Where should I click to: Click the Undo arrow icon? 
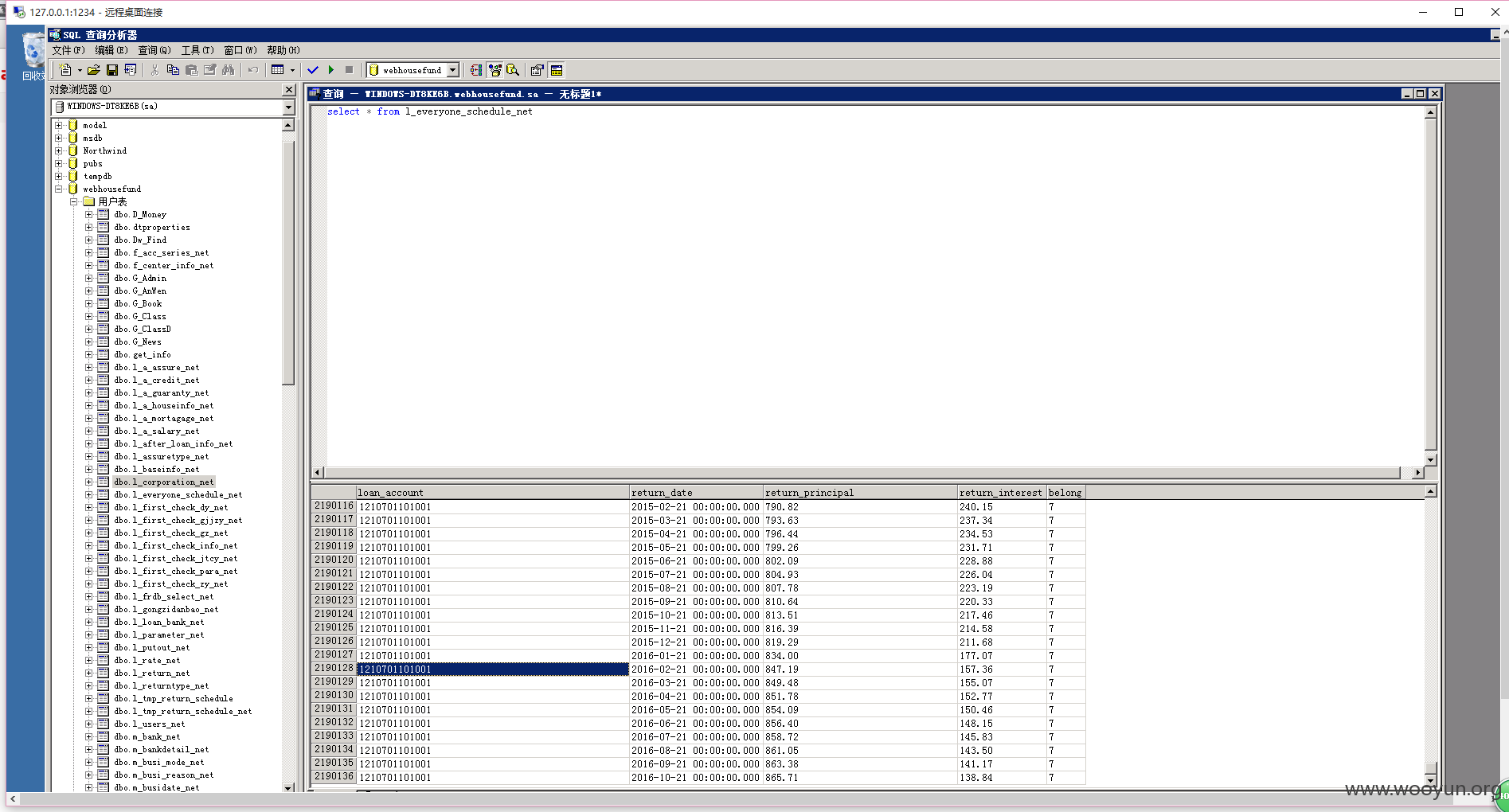253,70
